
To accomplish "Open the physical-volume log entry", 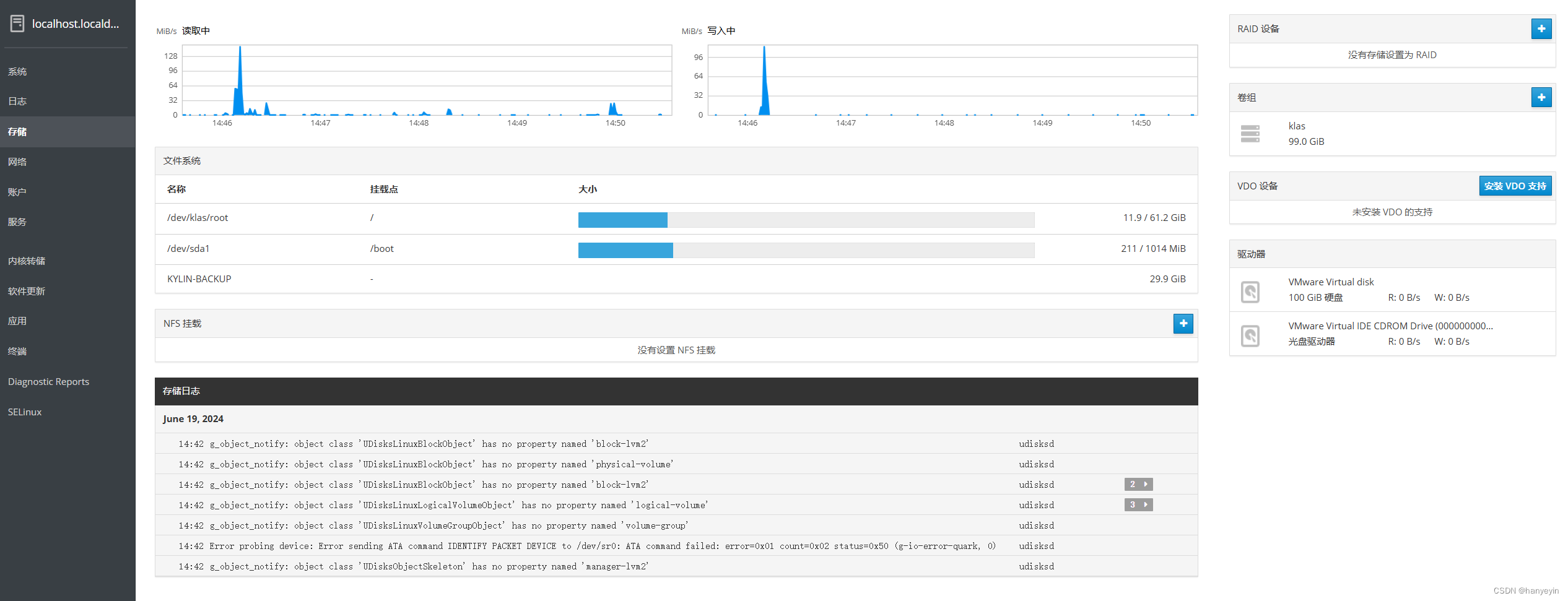I will (x=676, y=464).
